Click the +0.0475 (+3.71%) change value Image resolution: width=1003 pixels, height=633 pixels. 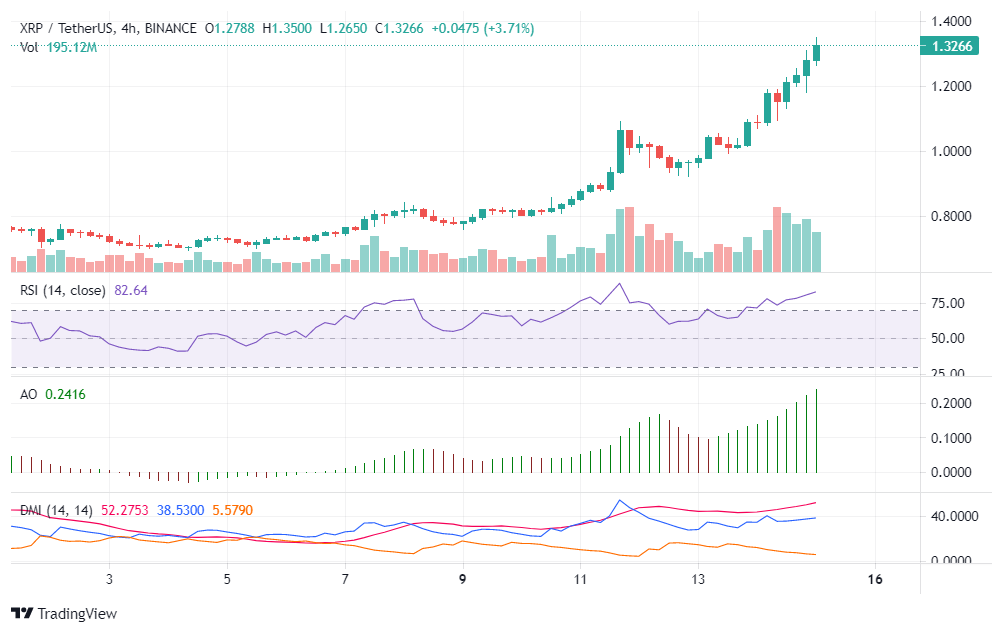[x=482, y=29]
